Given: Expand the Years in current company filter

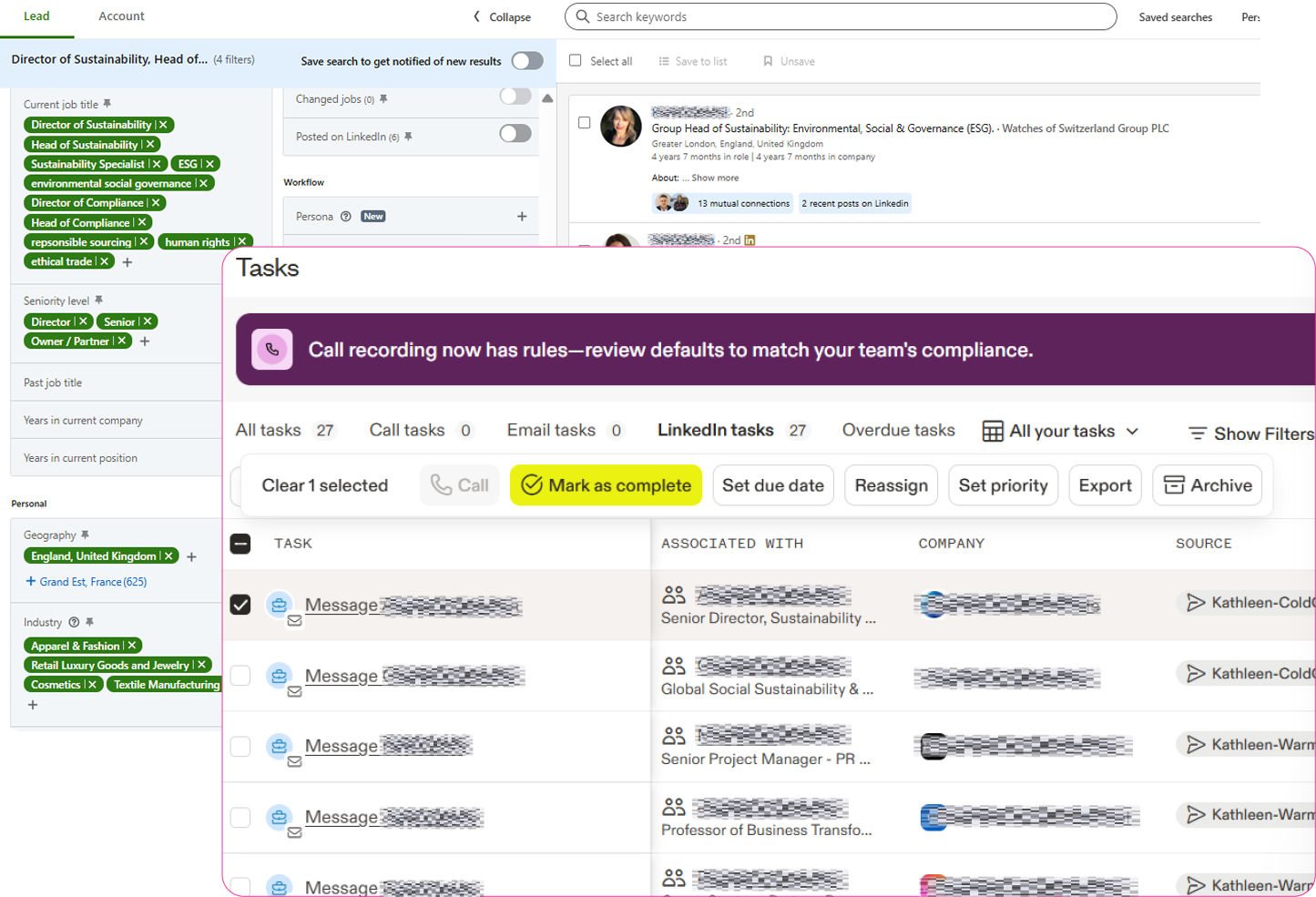Looking at the screenshot, I should click(117, 420).
